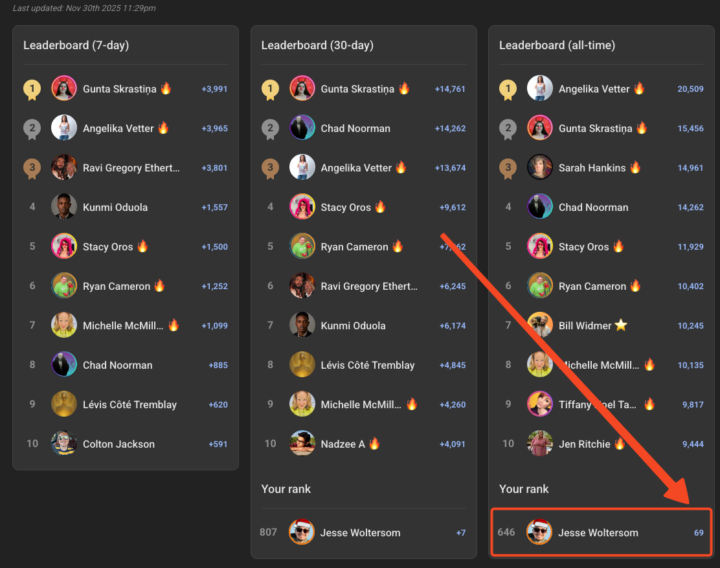Click rank number 10 in the 7-day leaderboard

(x=32, y=444)
